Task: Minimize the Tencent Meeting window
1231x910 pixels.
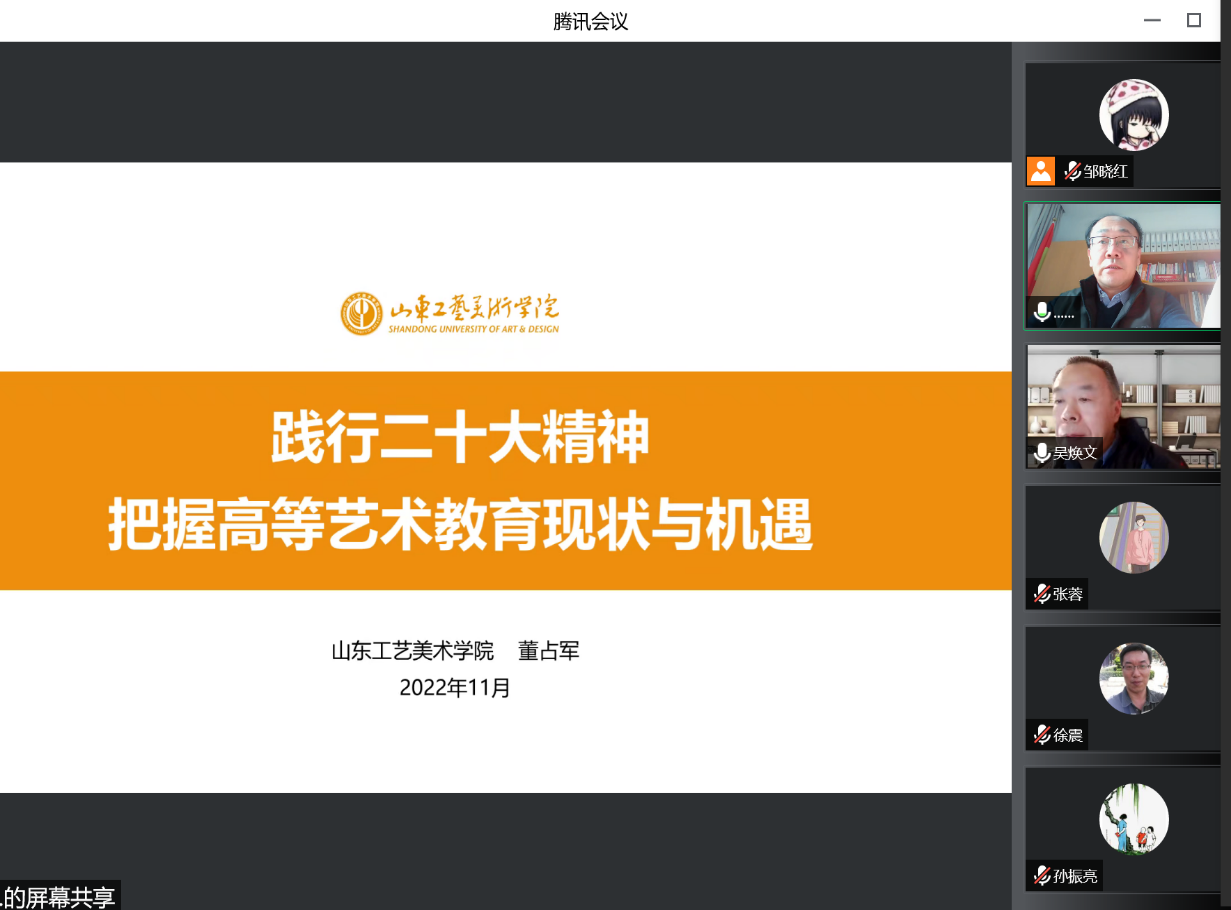Action: [1152, 21]
